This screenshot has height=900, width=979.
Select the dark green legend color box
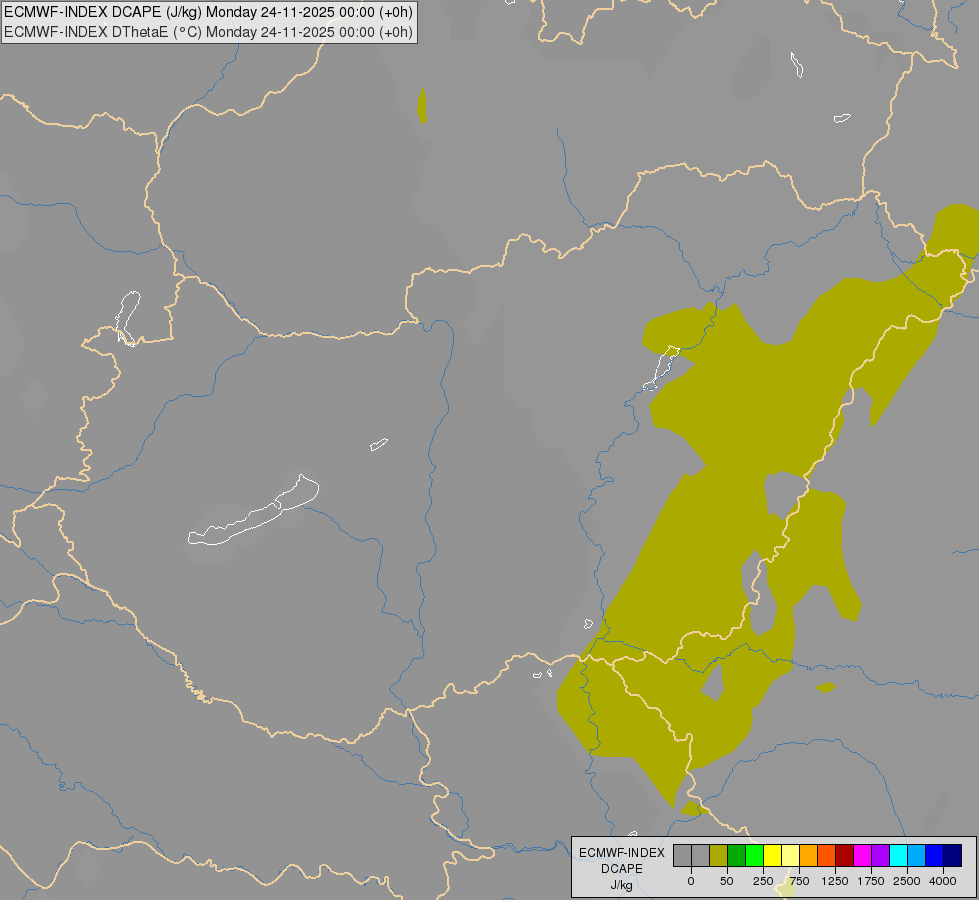[736, 856]
